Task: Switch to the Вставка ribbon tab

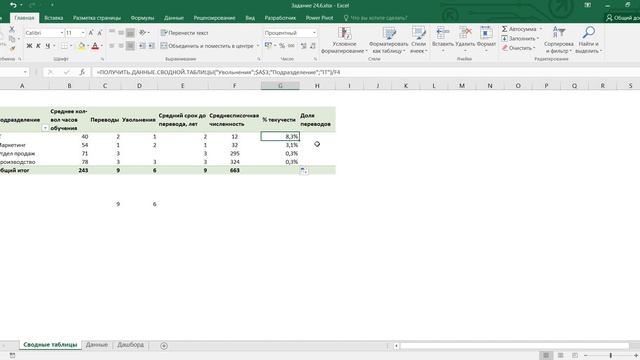Action: tap(53, 18)
